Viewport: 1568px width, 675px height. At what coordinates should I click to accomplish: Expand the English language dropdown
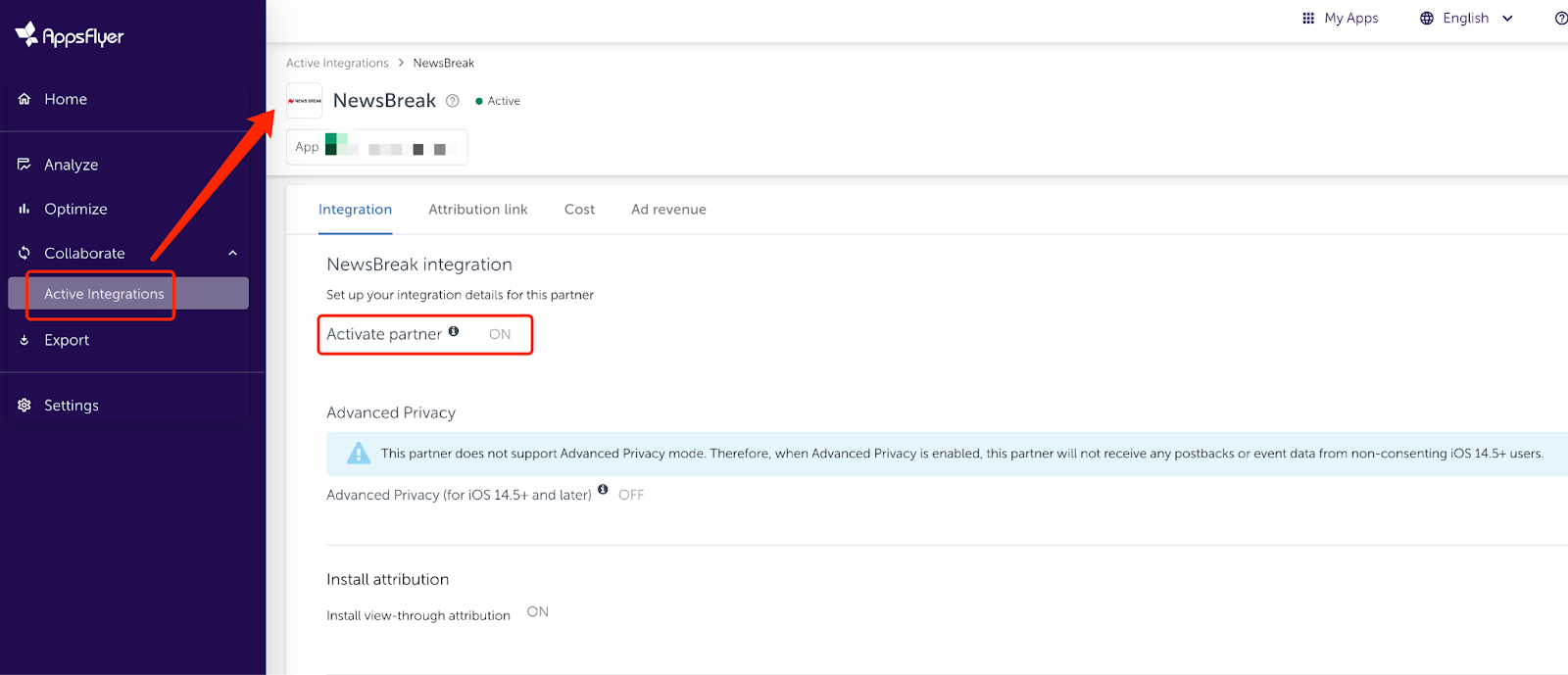[1507, 19]
